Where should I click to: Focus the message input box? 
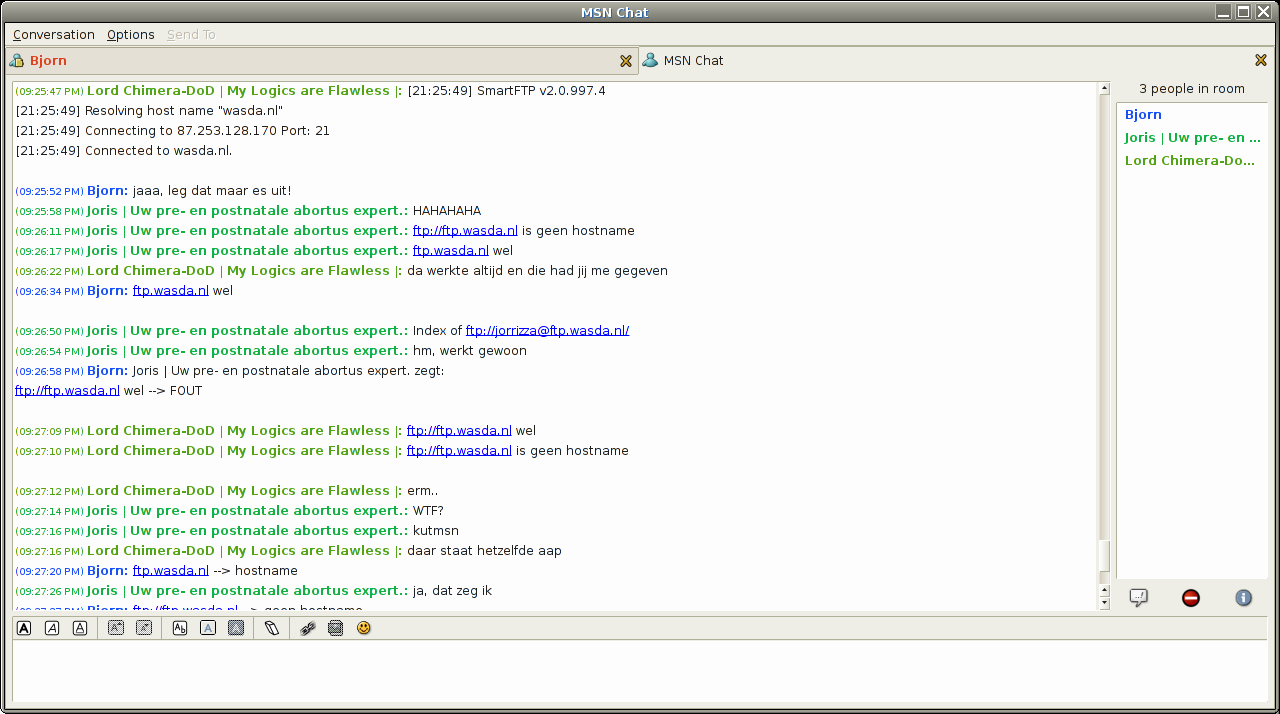click(640, 672)
